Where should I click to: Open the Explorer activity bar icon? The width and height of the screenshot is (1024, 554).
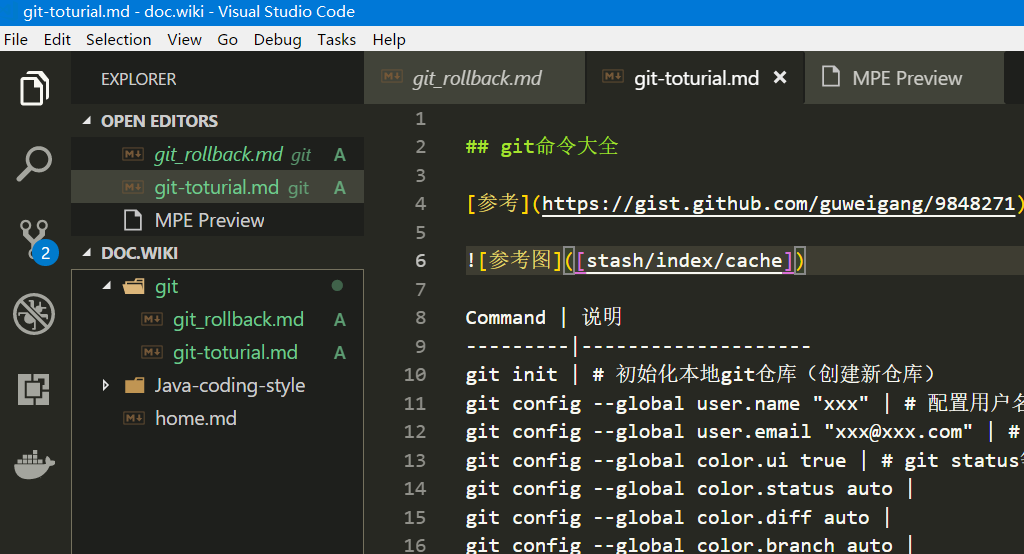coord(34,88)
